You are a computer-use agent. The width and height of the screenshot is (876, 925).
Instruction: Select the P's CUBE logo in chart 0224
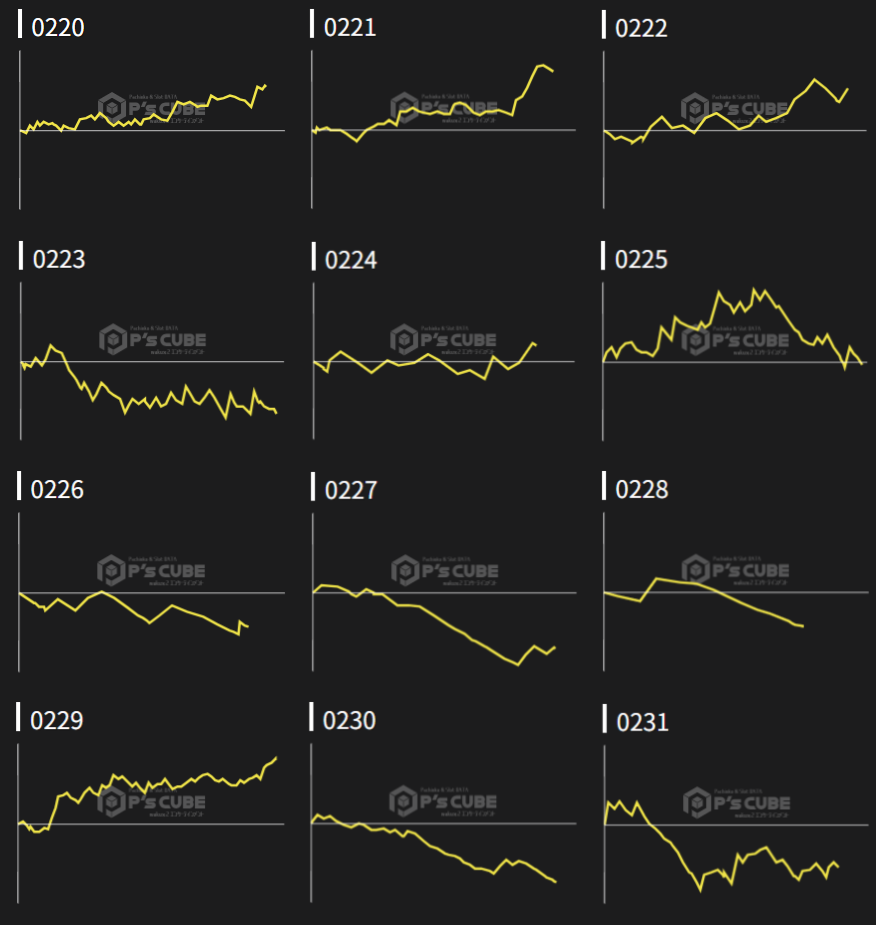(x=444, y=339)
